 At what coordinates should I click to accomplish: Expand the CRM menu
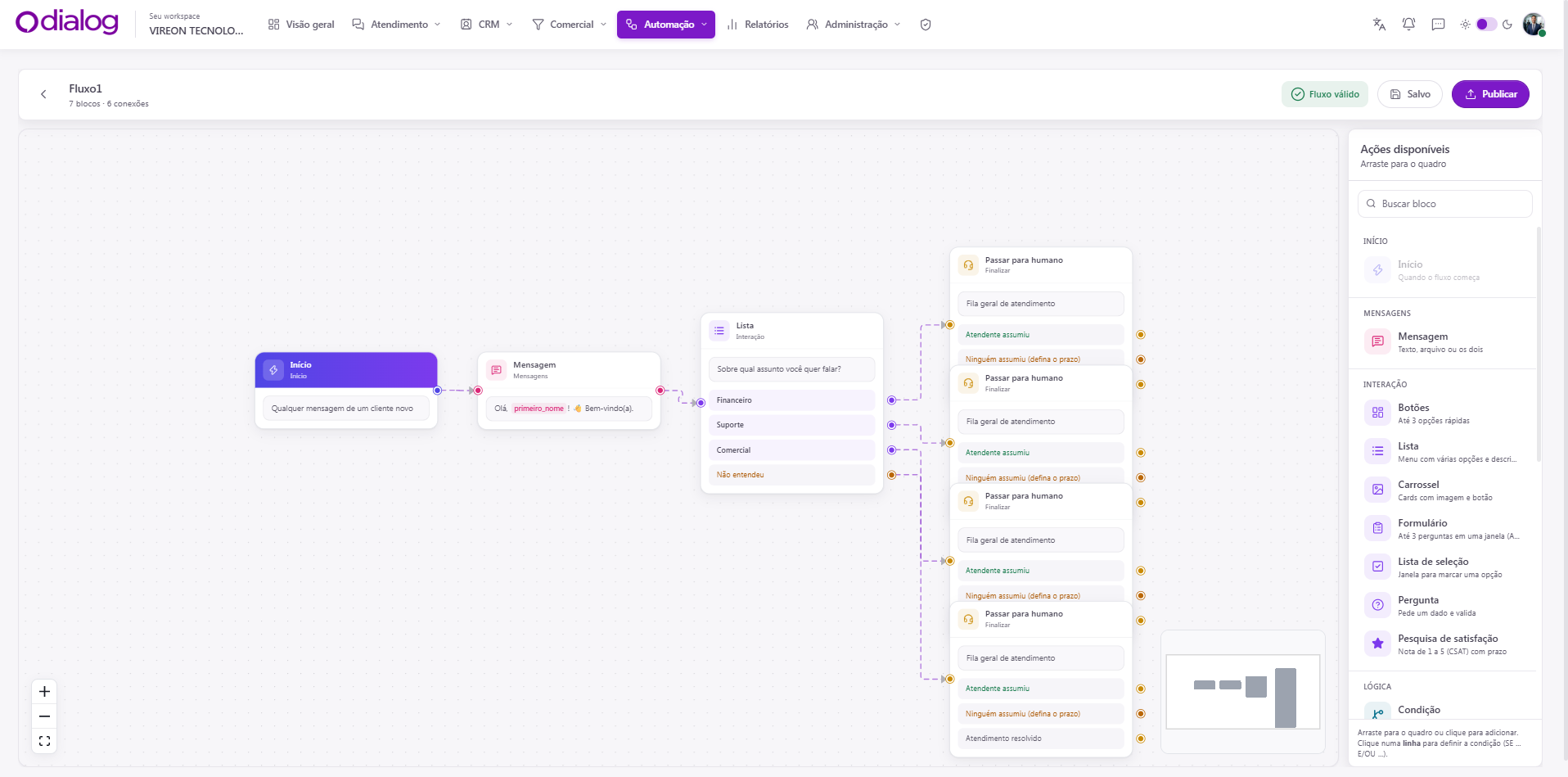(x=486, y=25)
